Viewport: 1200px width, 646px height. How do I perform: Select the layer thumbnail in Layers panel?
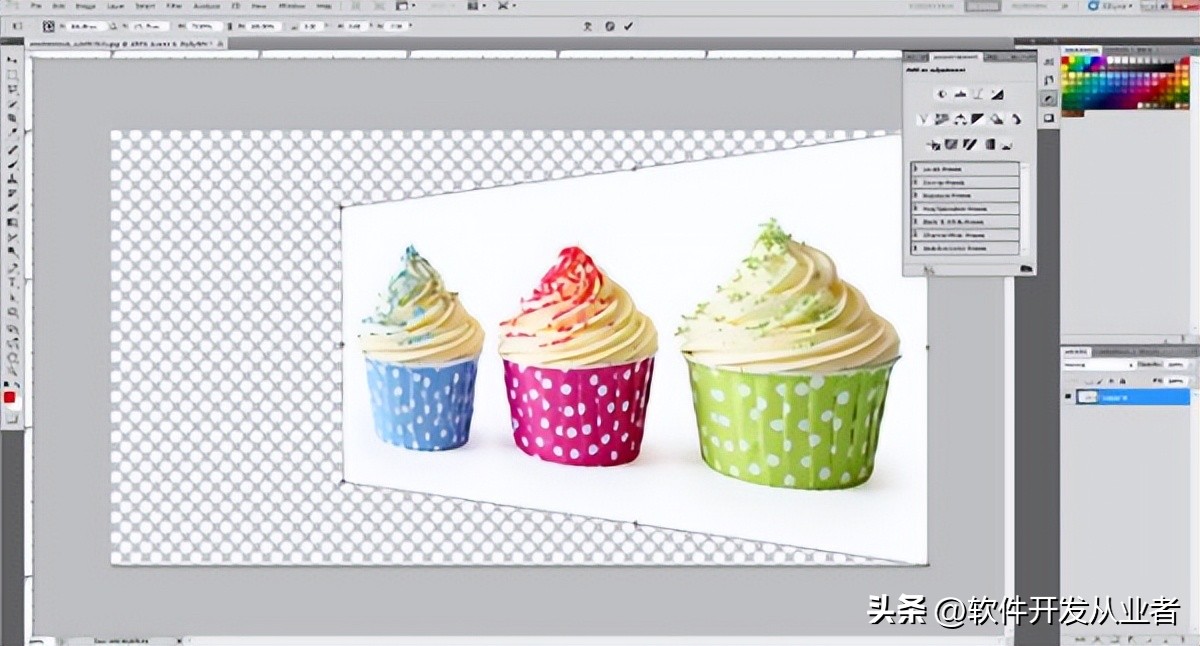coord(1087,397)
